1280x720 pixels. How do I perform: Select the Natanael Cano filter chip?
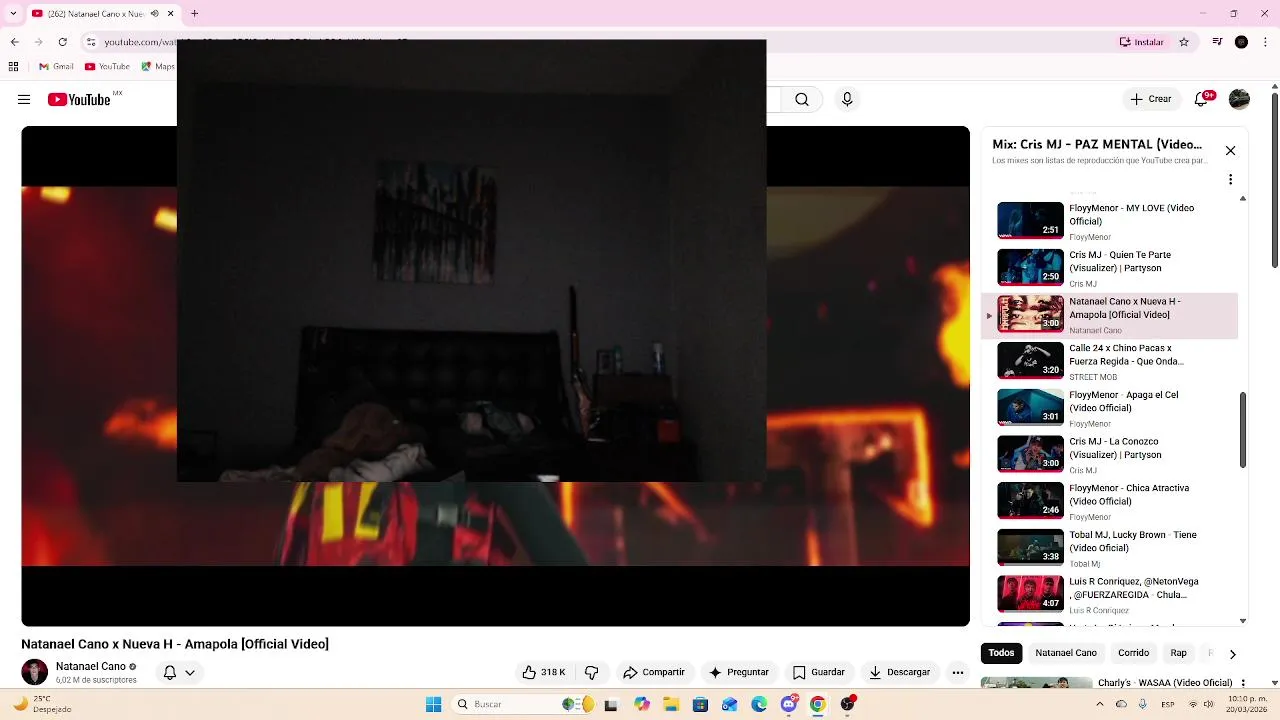pyautogui.click(x=1066, y=653)
